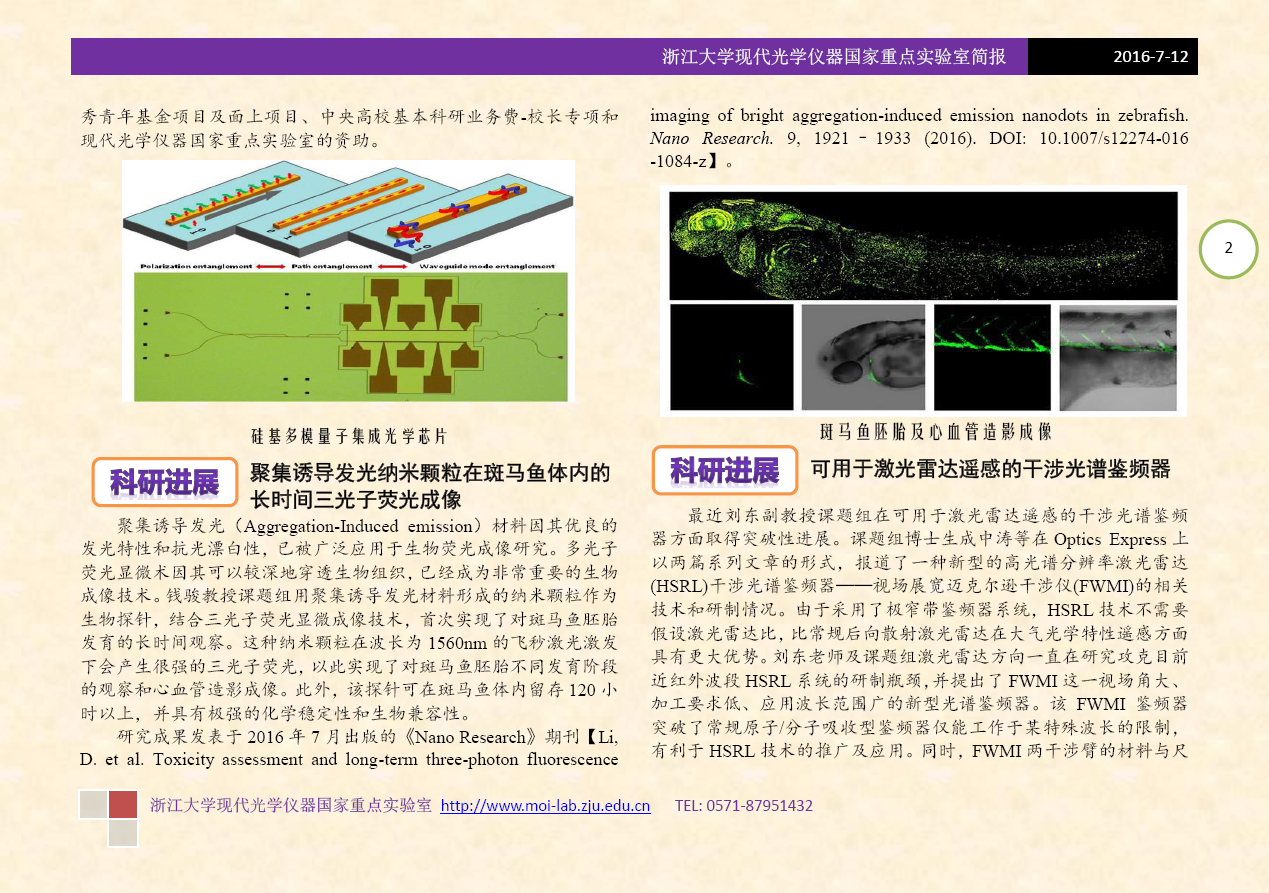This screenshot has width=1269, height=893.
Task: Click the 科研进展 badge beside 聚集诱导发光 heading
Action: point(165,483)
